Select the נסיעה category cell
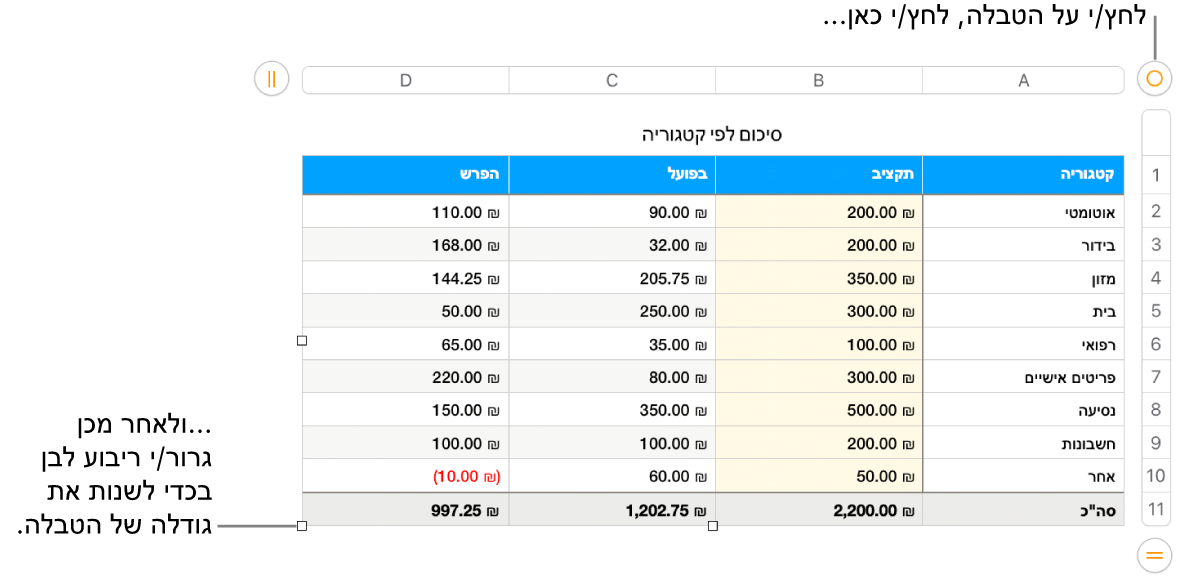Image resolution: width=1181 pixels, height=580 pixels. 1024,410
